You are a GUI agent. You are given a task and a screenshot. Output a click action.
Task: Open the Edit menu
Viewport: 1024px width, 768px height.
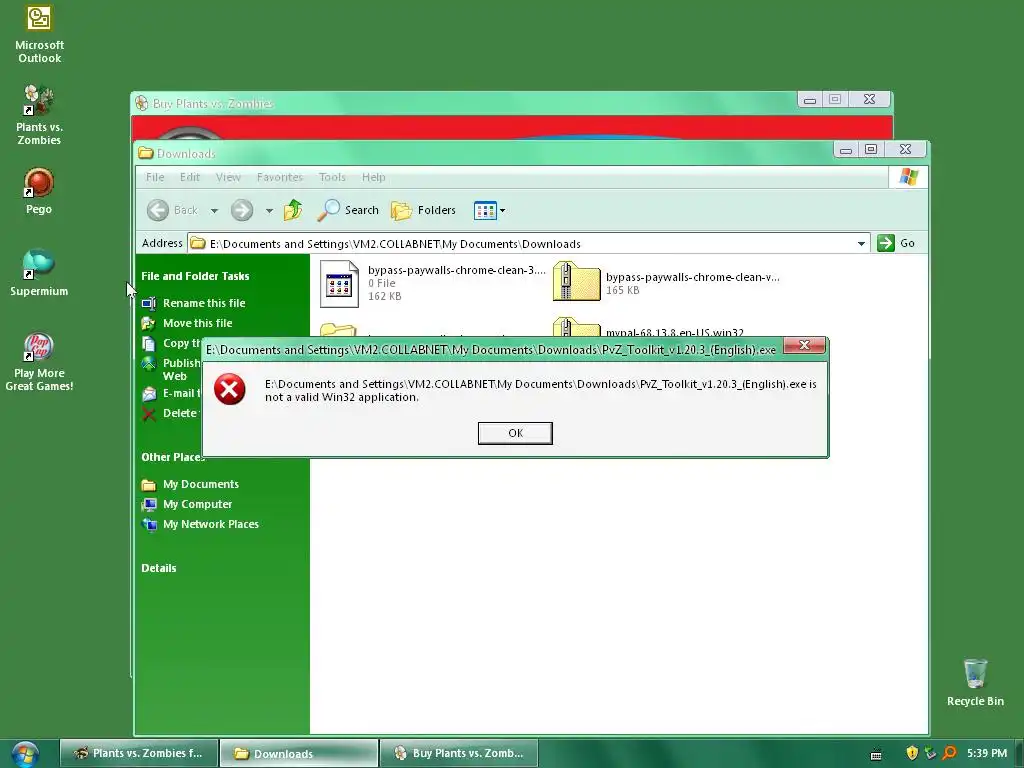coord(189,177)
